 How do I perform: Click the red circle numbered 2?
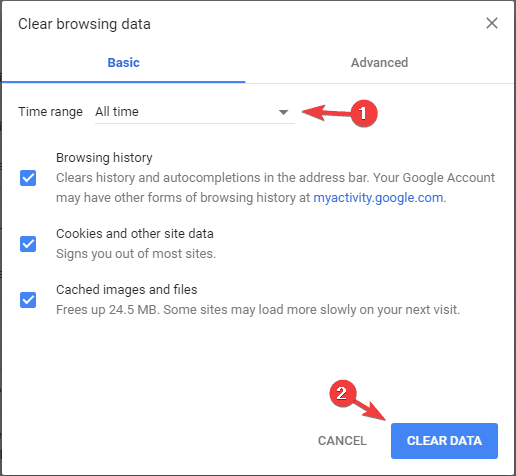[343, 393]
